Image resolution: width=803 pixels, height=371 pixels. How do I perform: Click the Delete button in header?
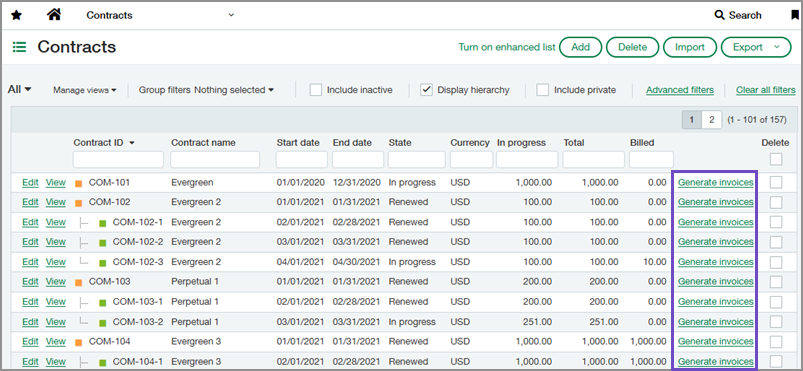point(632,47)
